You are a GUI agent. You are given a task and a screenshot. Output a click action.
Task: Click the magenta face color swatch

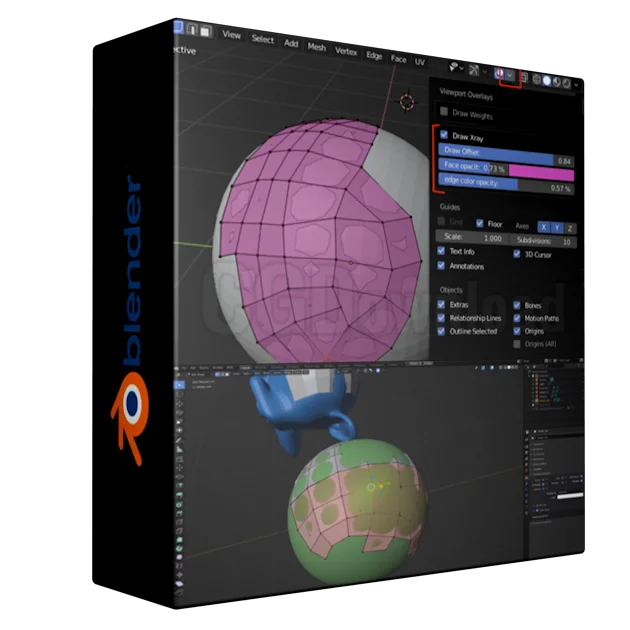[x=542, y=173]
